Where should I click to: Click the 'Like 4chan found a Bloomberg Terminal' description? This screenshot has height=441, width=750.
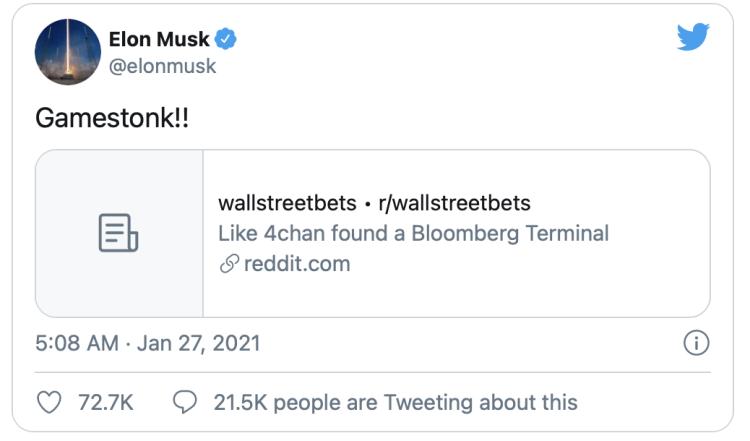[412, 234]
